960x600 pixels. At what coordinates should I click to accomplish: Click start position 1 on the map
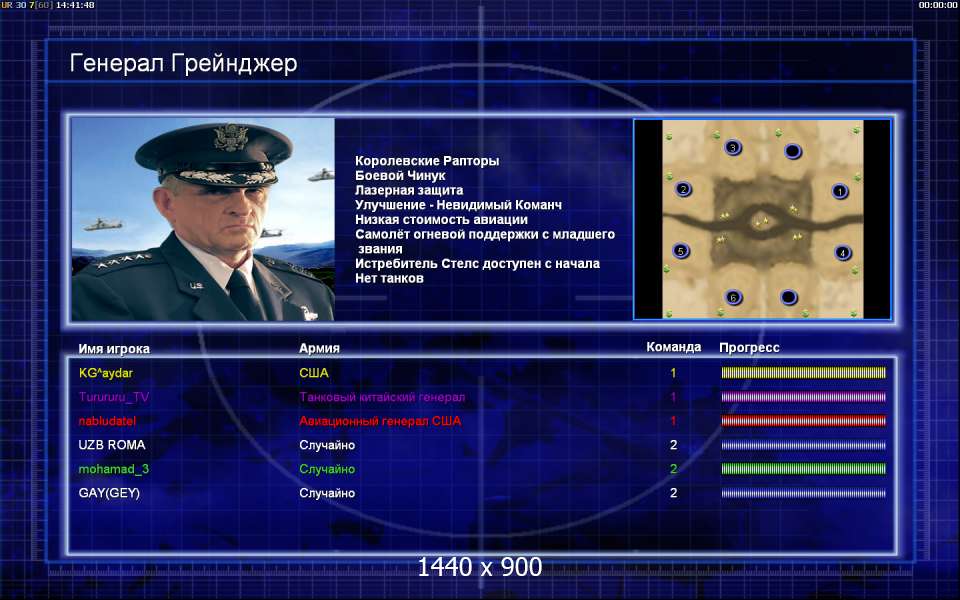(840, 192)
